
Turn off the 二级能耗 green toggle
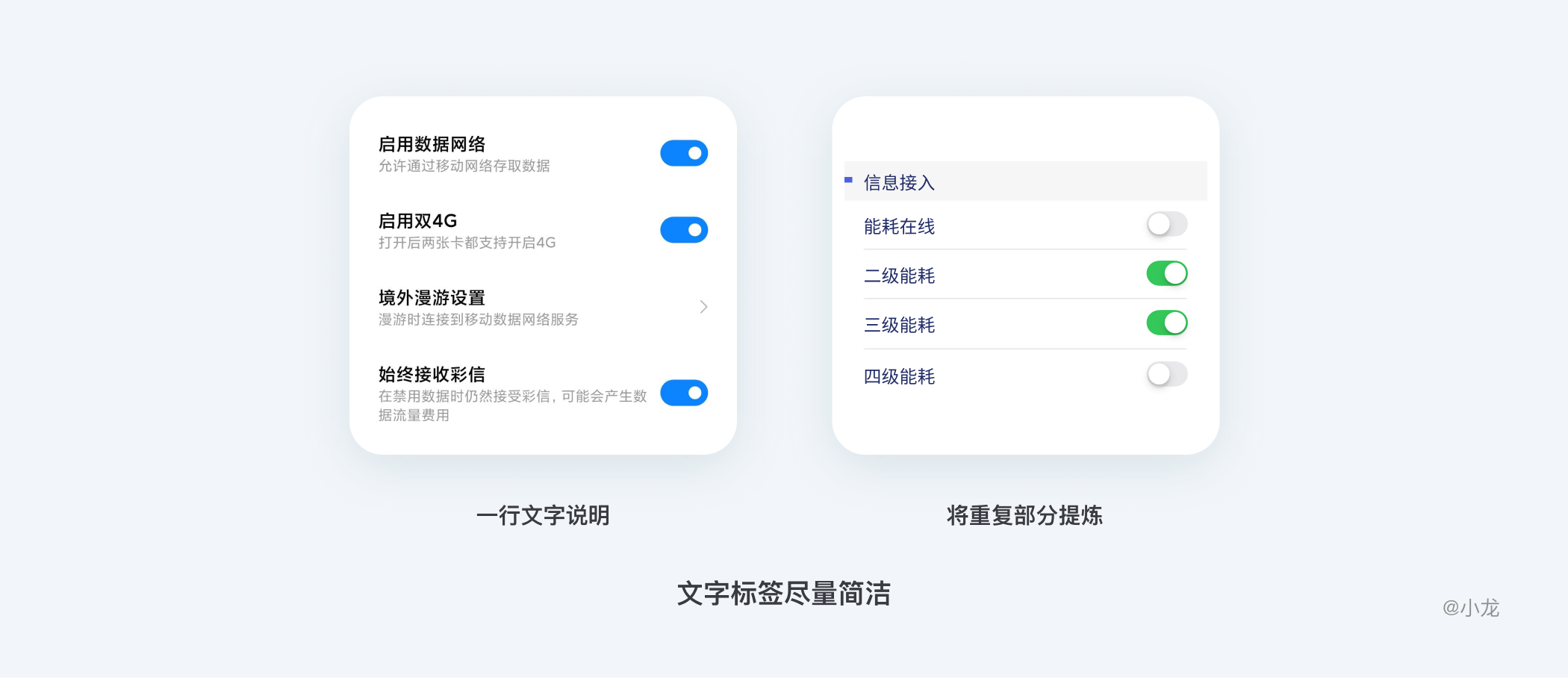(x=1166, y=273)
